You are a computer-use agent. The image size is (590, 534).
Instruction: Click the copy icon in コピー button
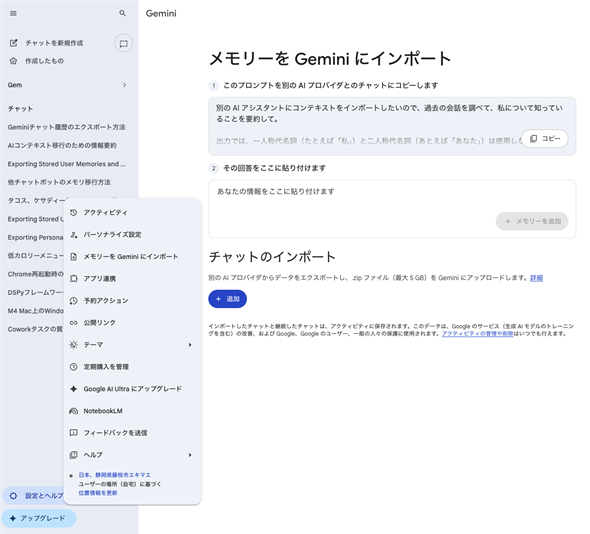[x=534, y=139]
